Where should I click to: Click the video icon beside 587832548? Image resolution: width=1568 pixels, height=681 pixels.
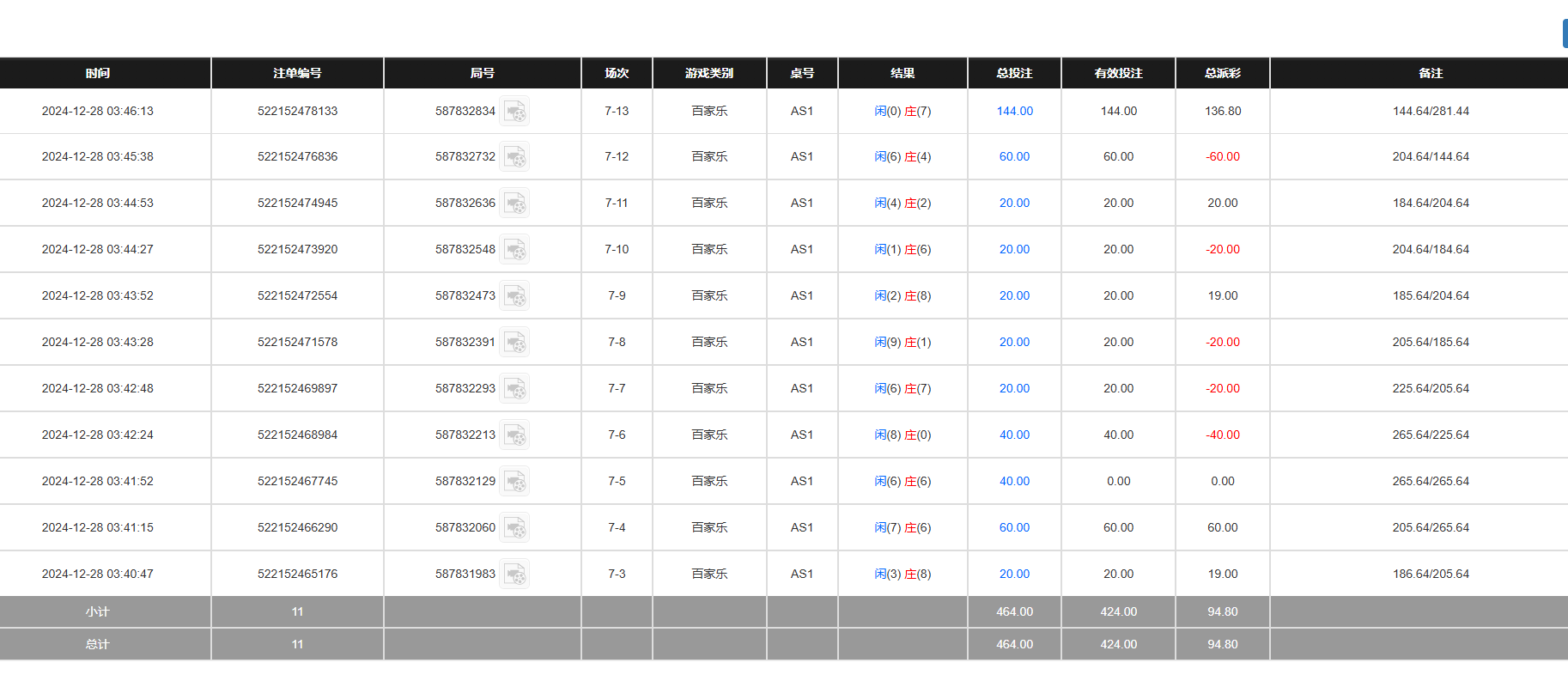click(x=514, y=250)
